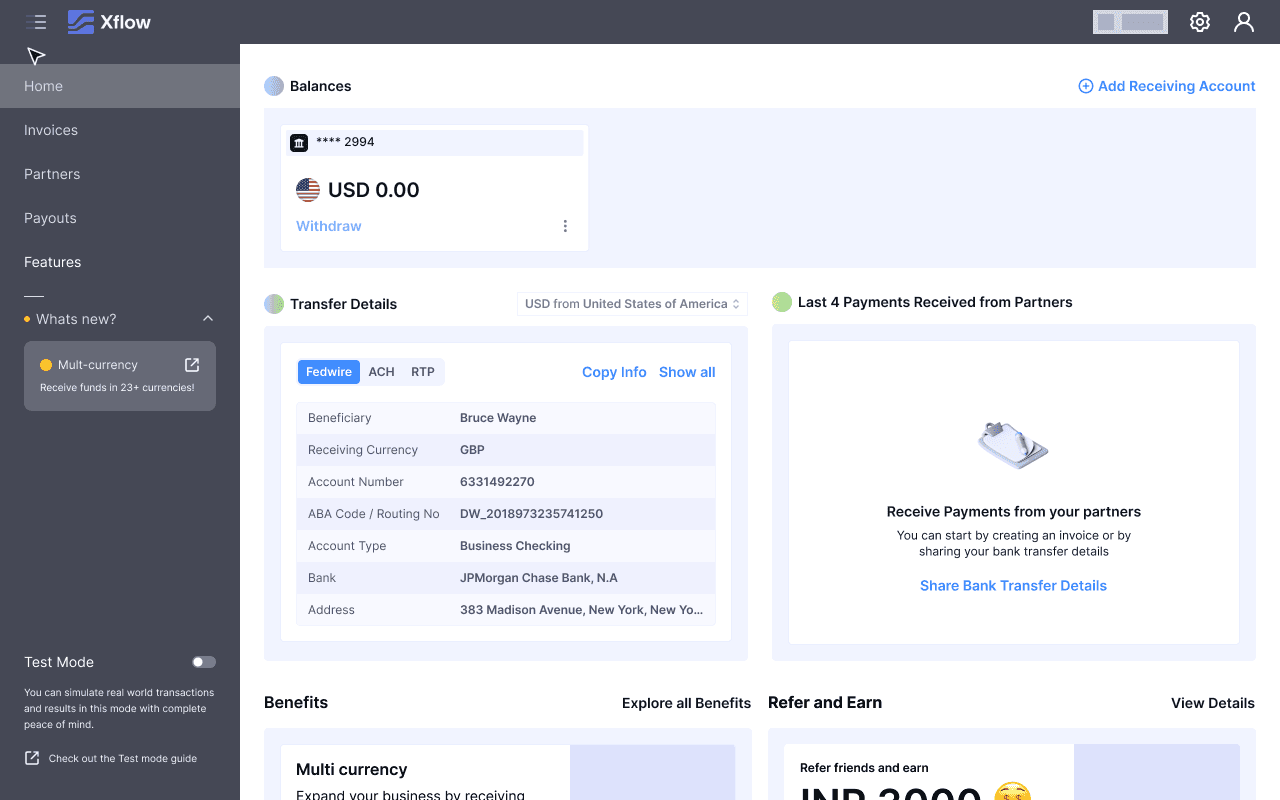Click the GBP receiving currency value
Image resolution: width=1280 pixels, height=800 pixels.
[472, 450]
